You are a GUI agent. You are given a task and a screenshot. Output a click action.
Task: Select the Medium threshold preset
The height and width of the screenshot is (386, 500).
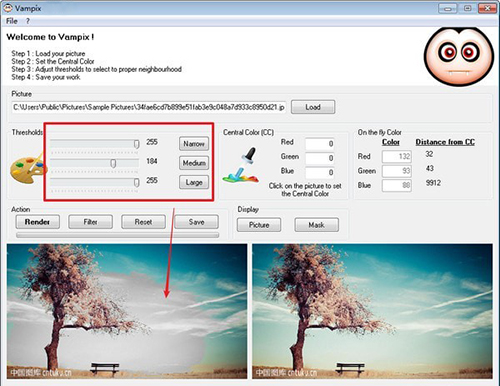[x=194, y=163]
